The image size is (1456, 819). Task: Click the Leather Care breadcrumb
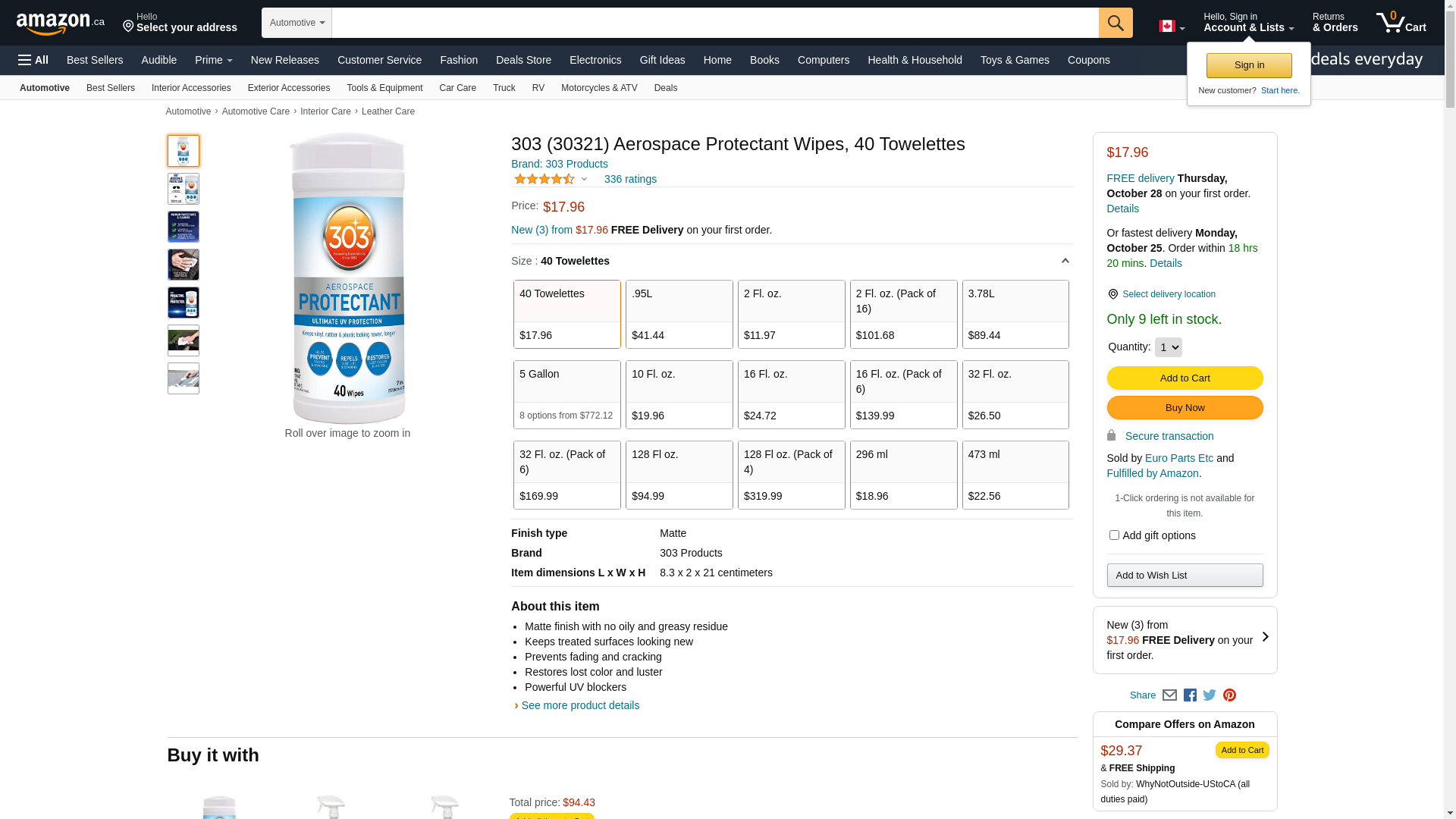click(x=388, y=111)
